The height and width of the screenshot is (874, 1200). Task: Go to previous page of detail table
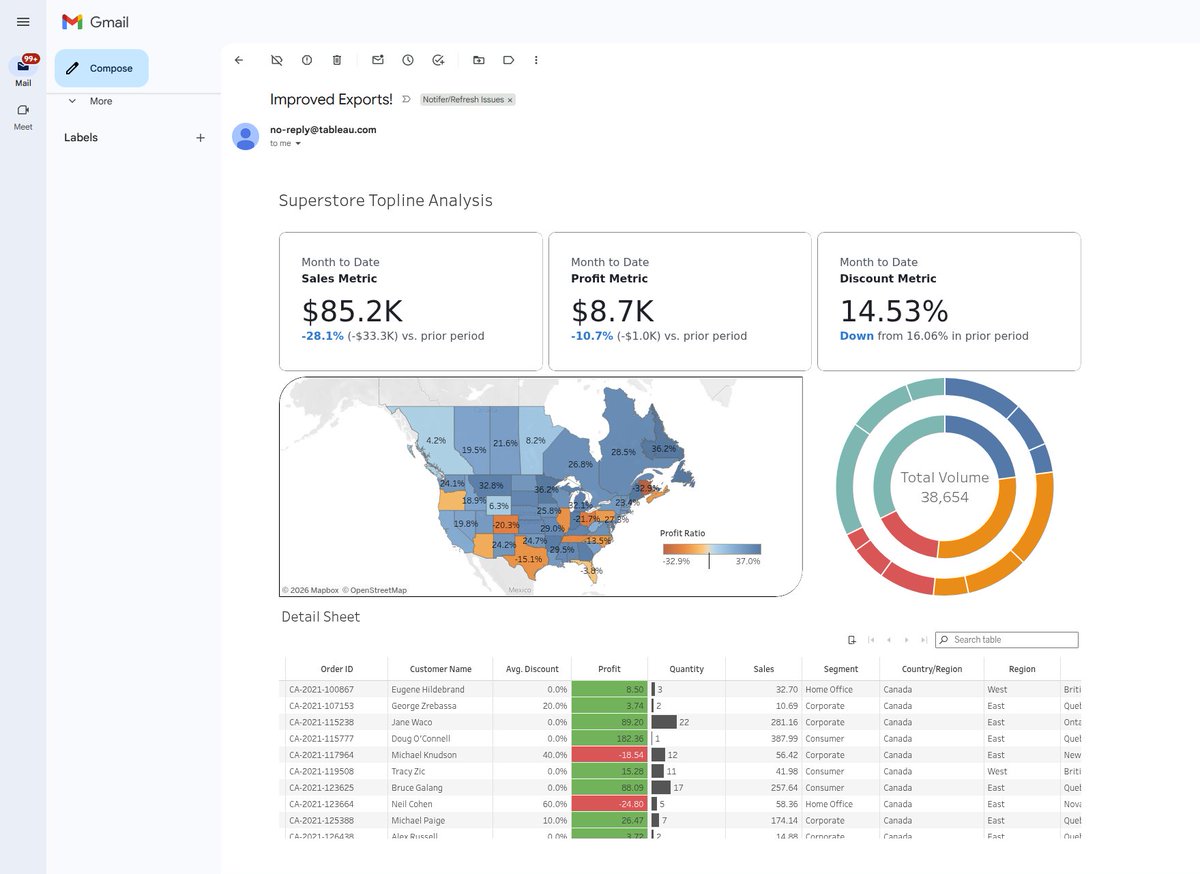pos(889,640)
